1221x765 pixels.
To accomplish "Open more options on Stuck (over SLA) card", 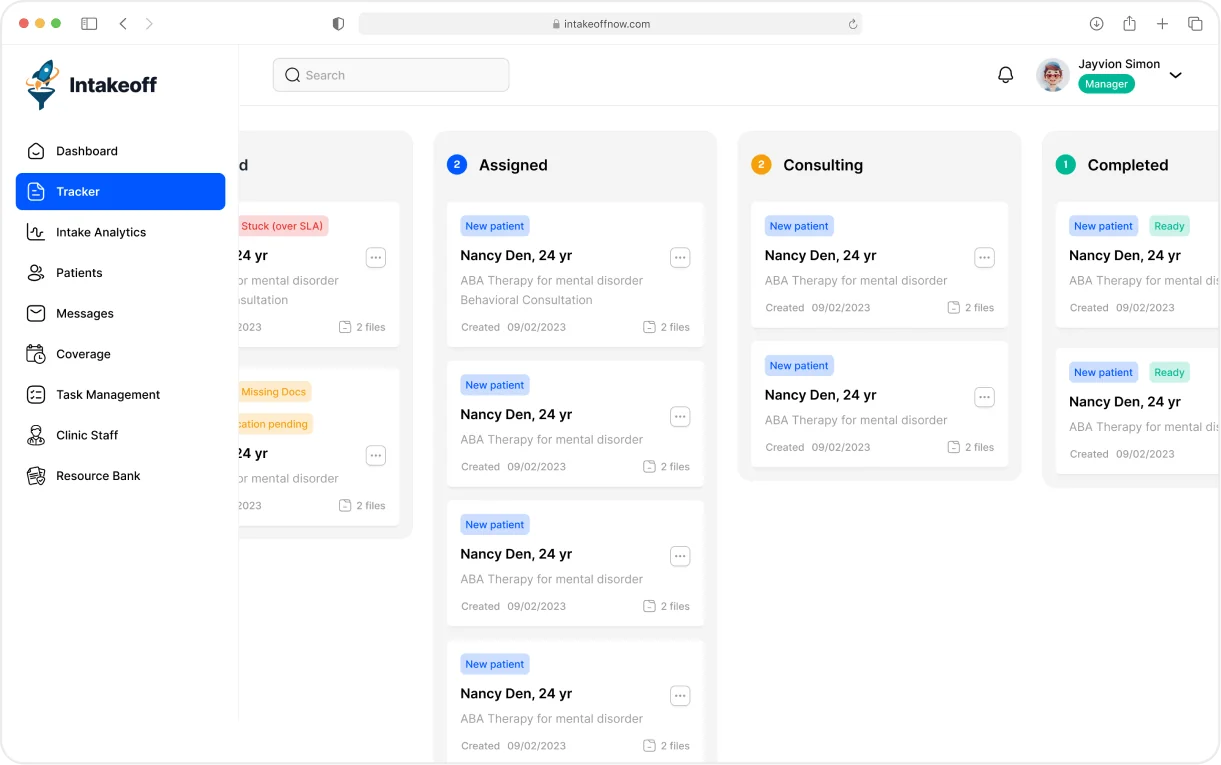I will [x=376, y=258].
